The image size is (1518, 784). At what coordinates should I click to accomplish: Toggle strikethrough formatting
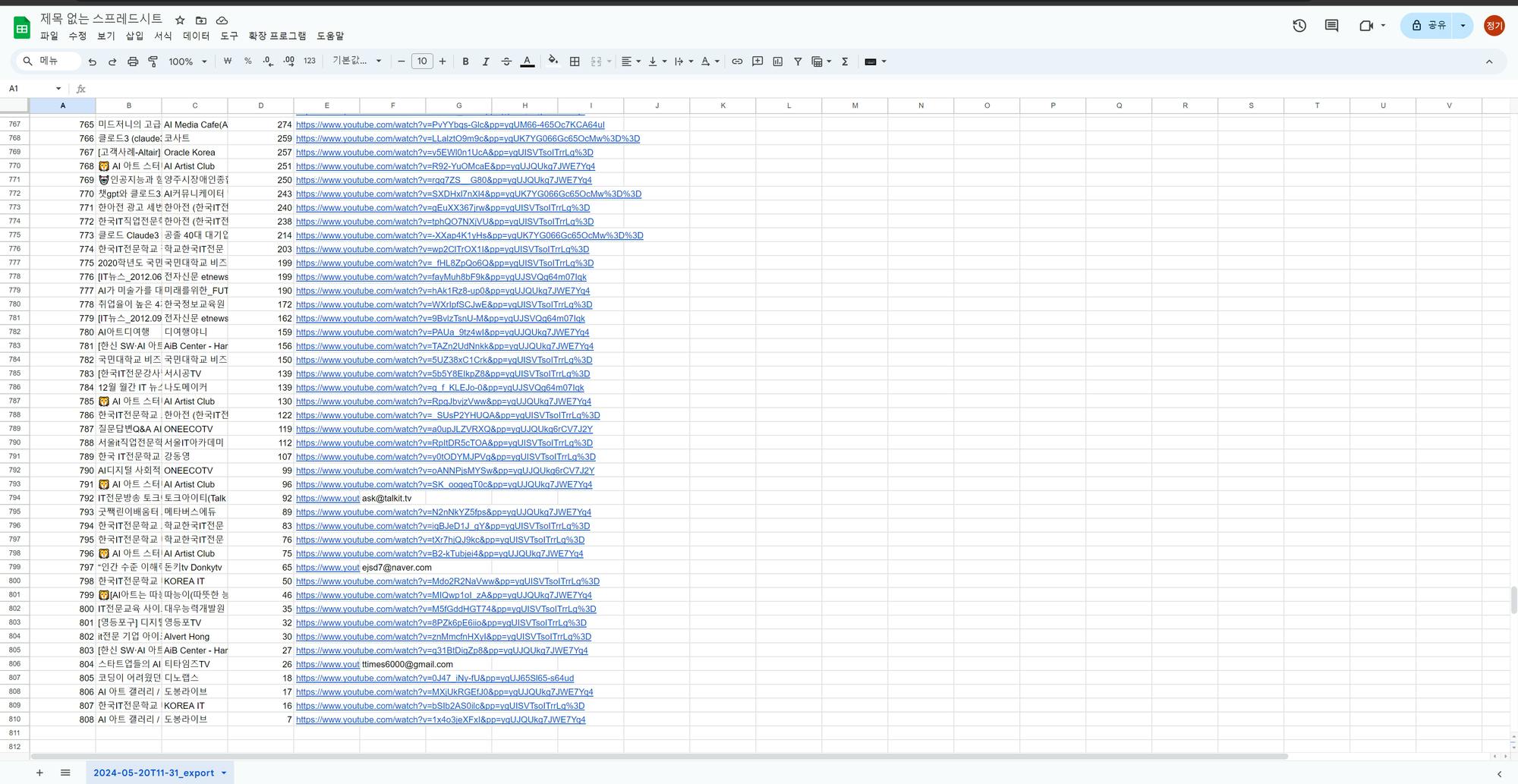tap(506, 61)
